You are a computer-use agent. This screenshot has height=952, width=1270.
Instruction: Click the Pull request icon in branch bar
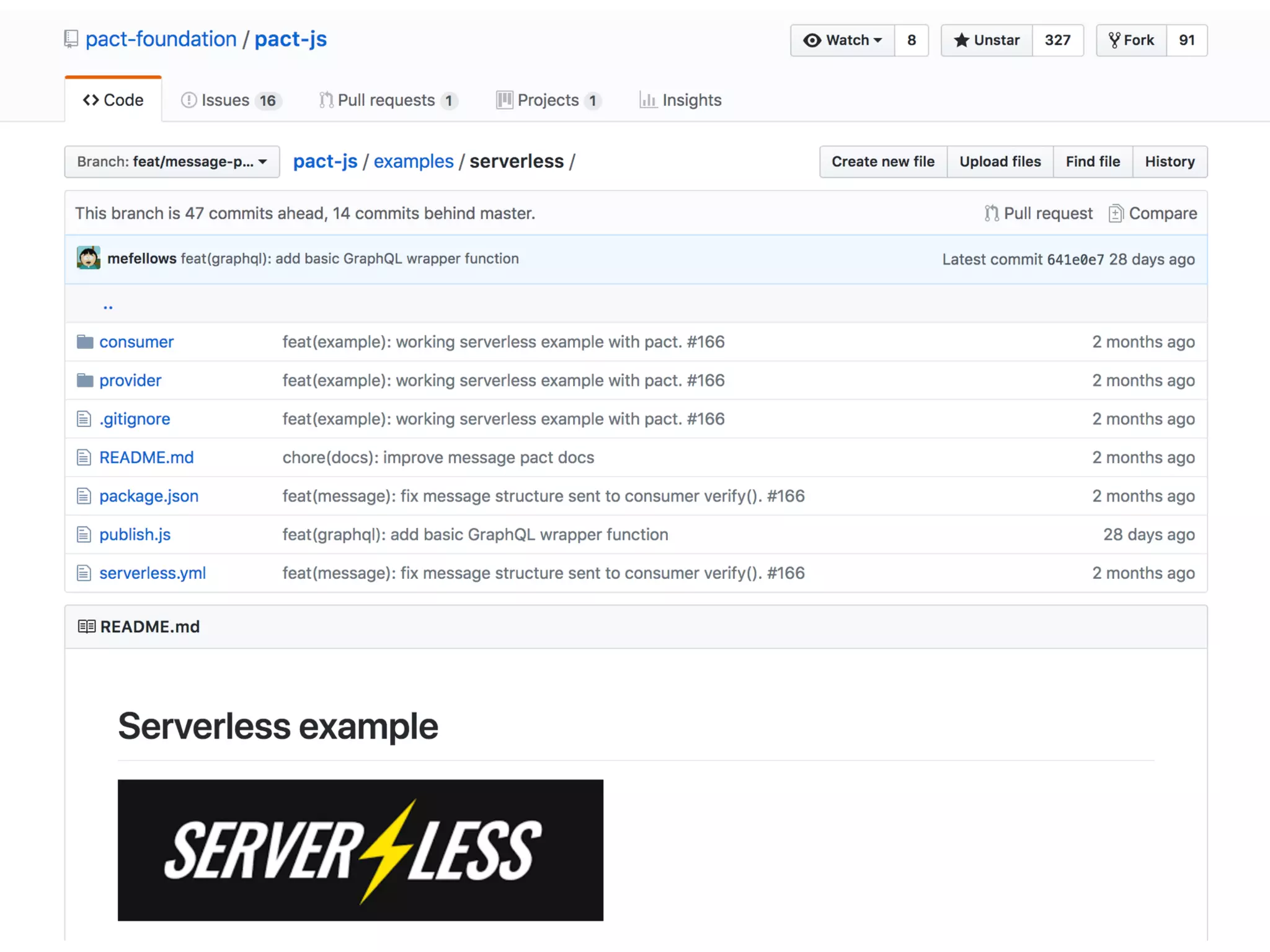pyautogui.click(x=992, y=214)
